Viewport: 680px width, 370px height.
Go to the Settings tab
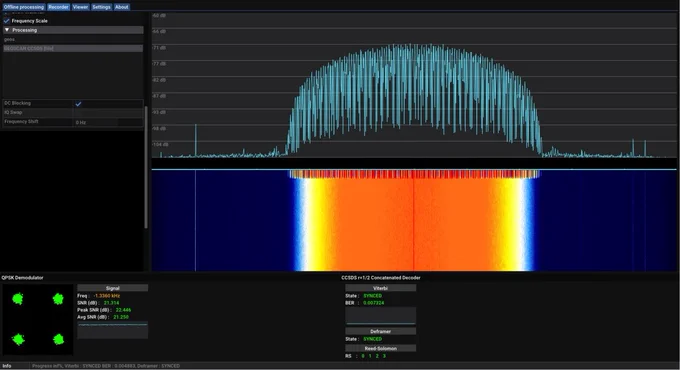click(101, 7)
